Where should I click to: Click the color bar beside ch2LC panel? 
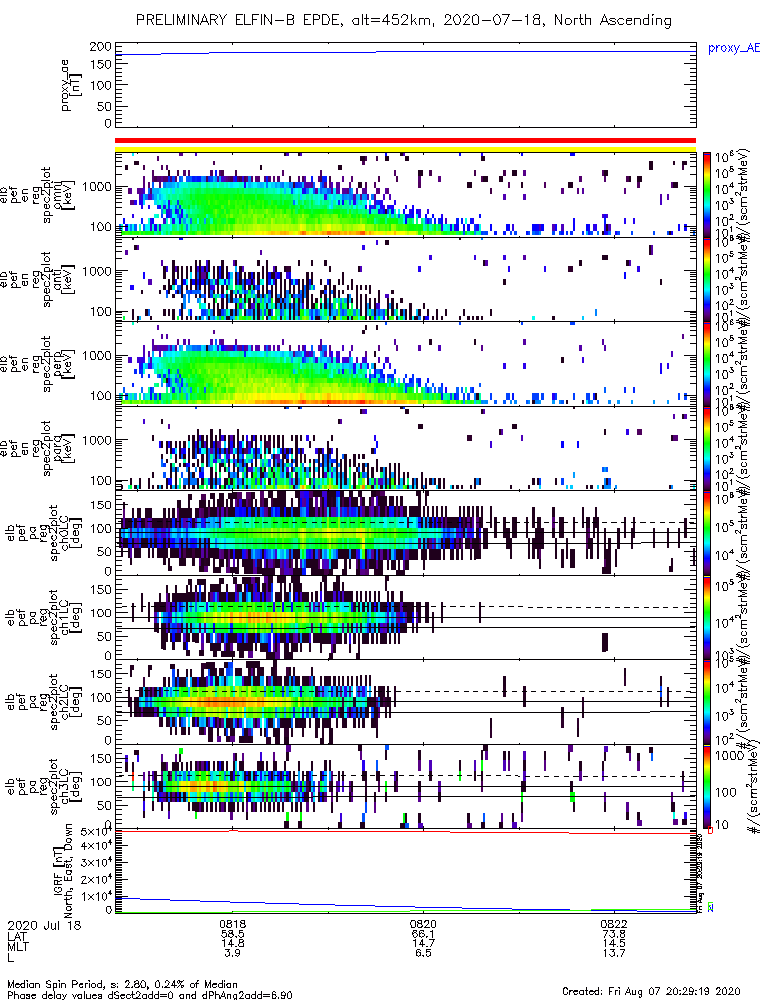706,702
